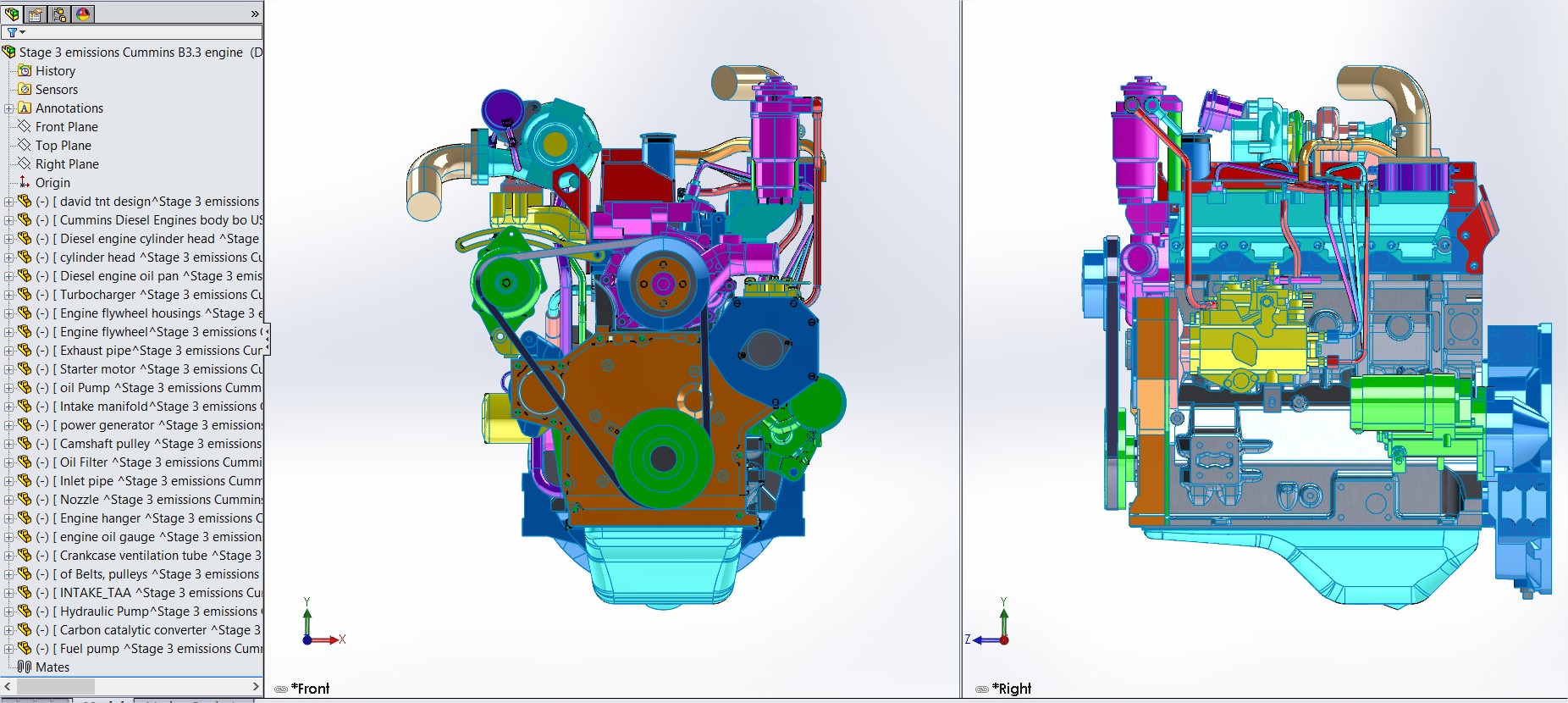The image size is (1568, 703).
Task: Expand the Annotations folder
Action: 8,108
